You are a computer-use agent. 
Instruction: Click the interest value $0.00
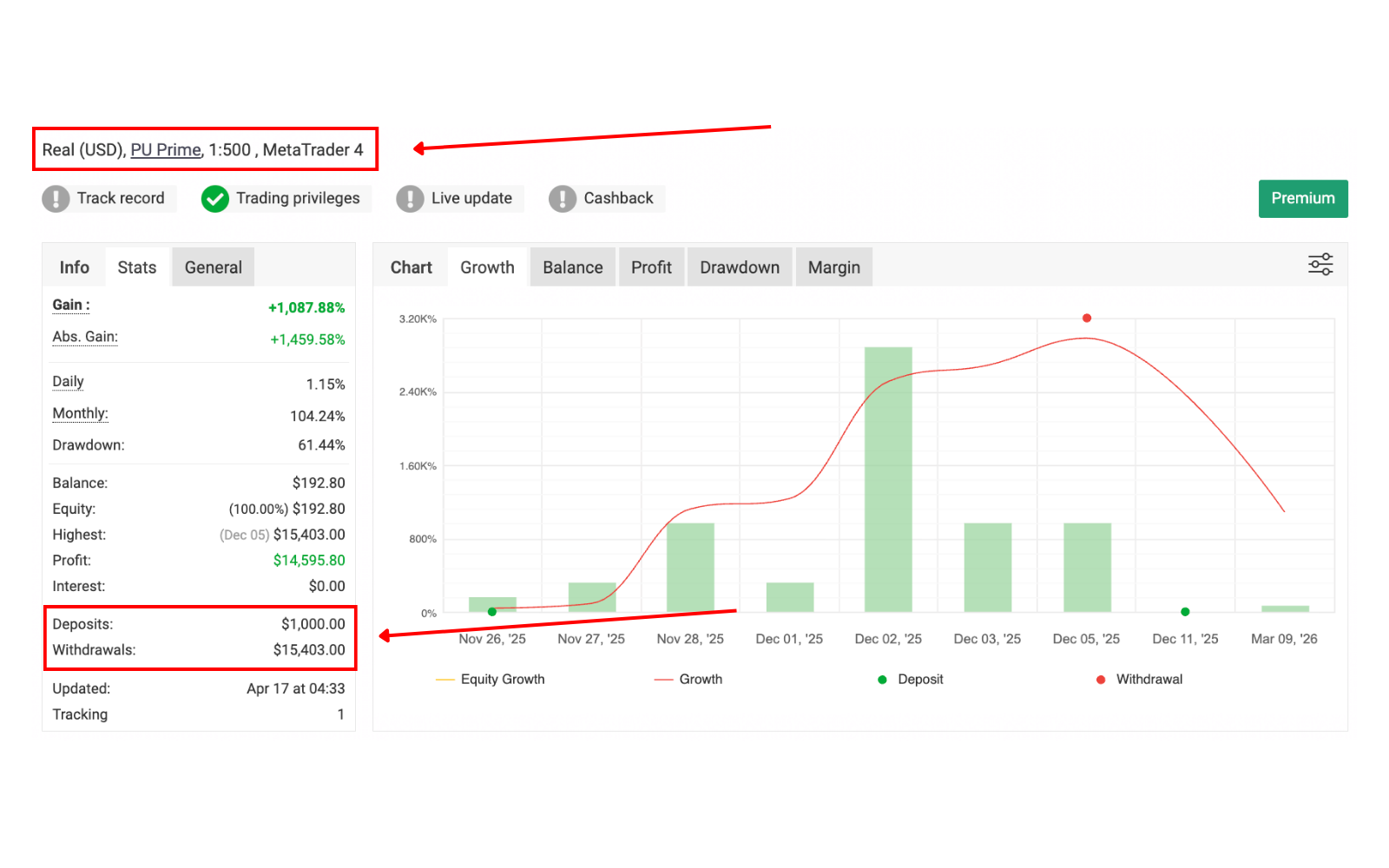coord(327,587)
